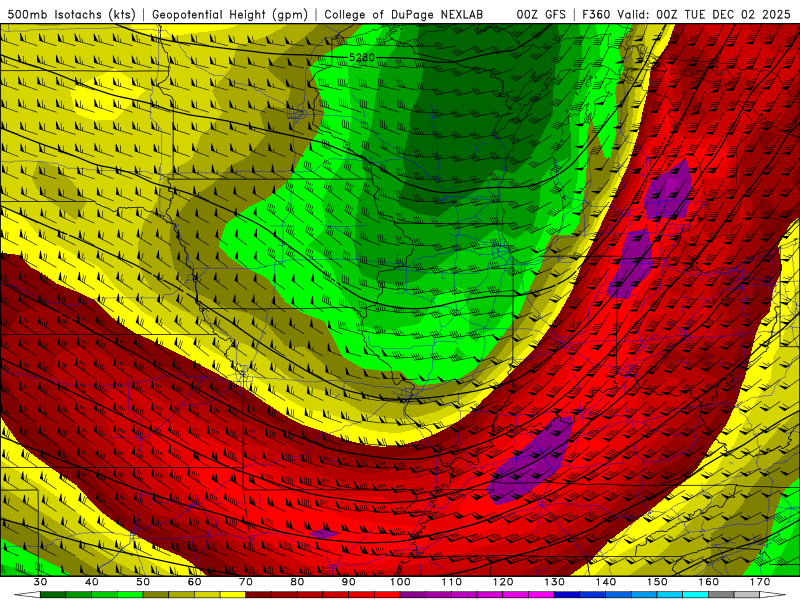Click the 'F360' forecast hour text
Viewport: 800px width, 600px height.
coord(596,14)
